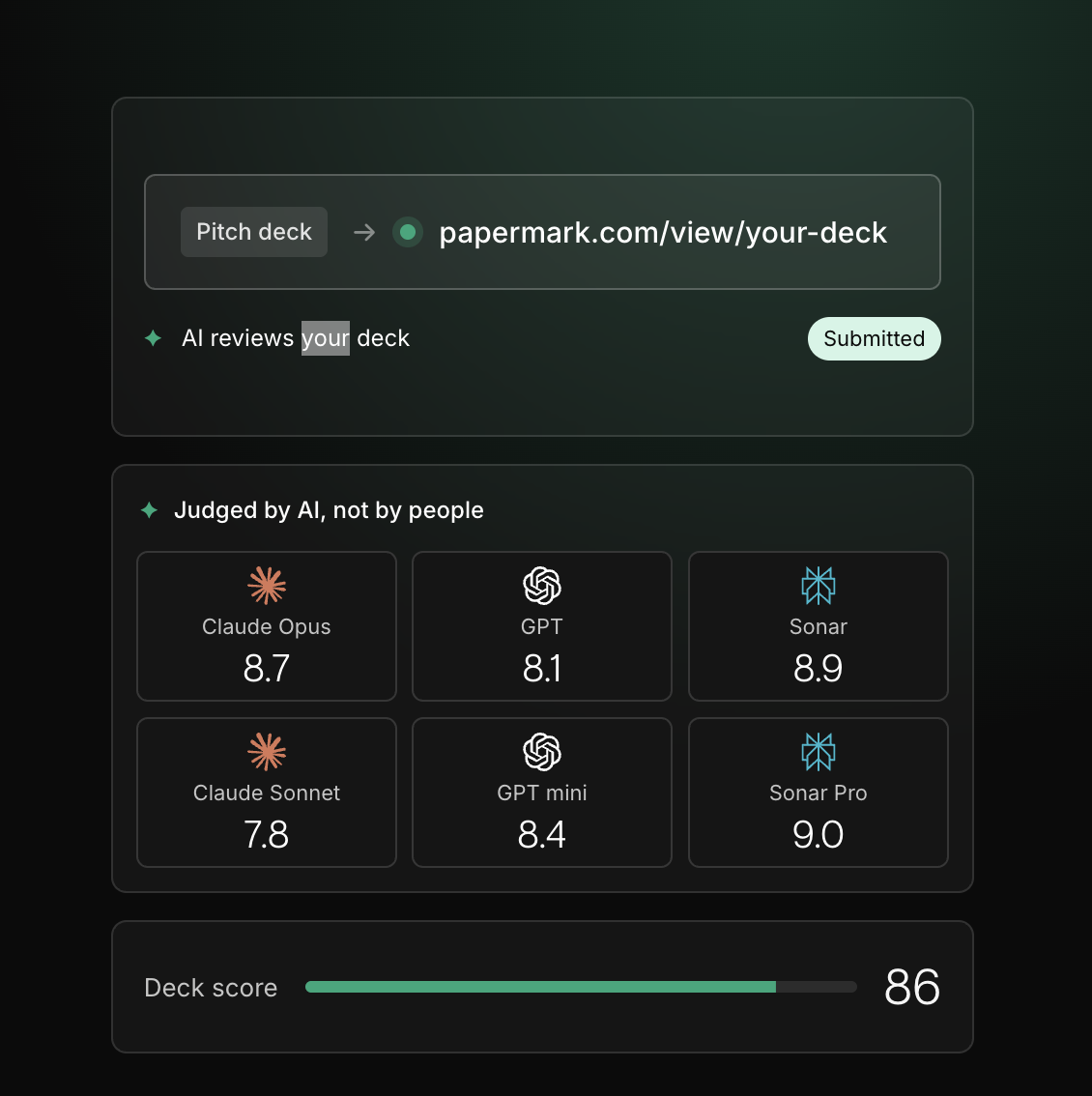
Task: Click the arrow icon after Pitch deck
Action: (x=364, y=232)
